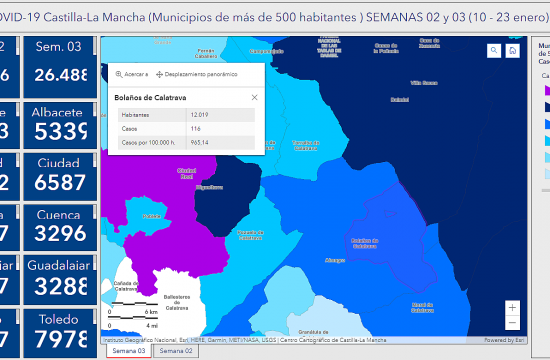
Task: Click the medium blue legend swatch
Action: coord(547,124)
